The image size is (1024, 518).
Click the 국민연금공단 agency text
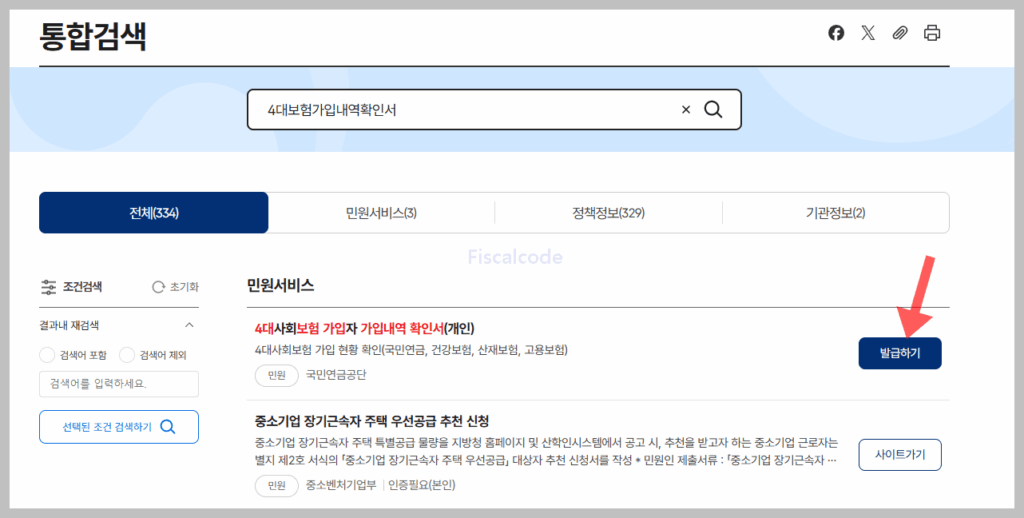coord(336,375)
